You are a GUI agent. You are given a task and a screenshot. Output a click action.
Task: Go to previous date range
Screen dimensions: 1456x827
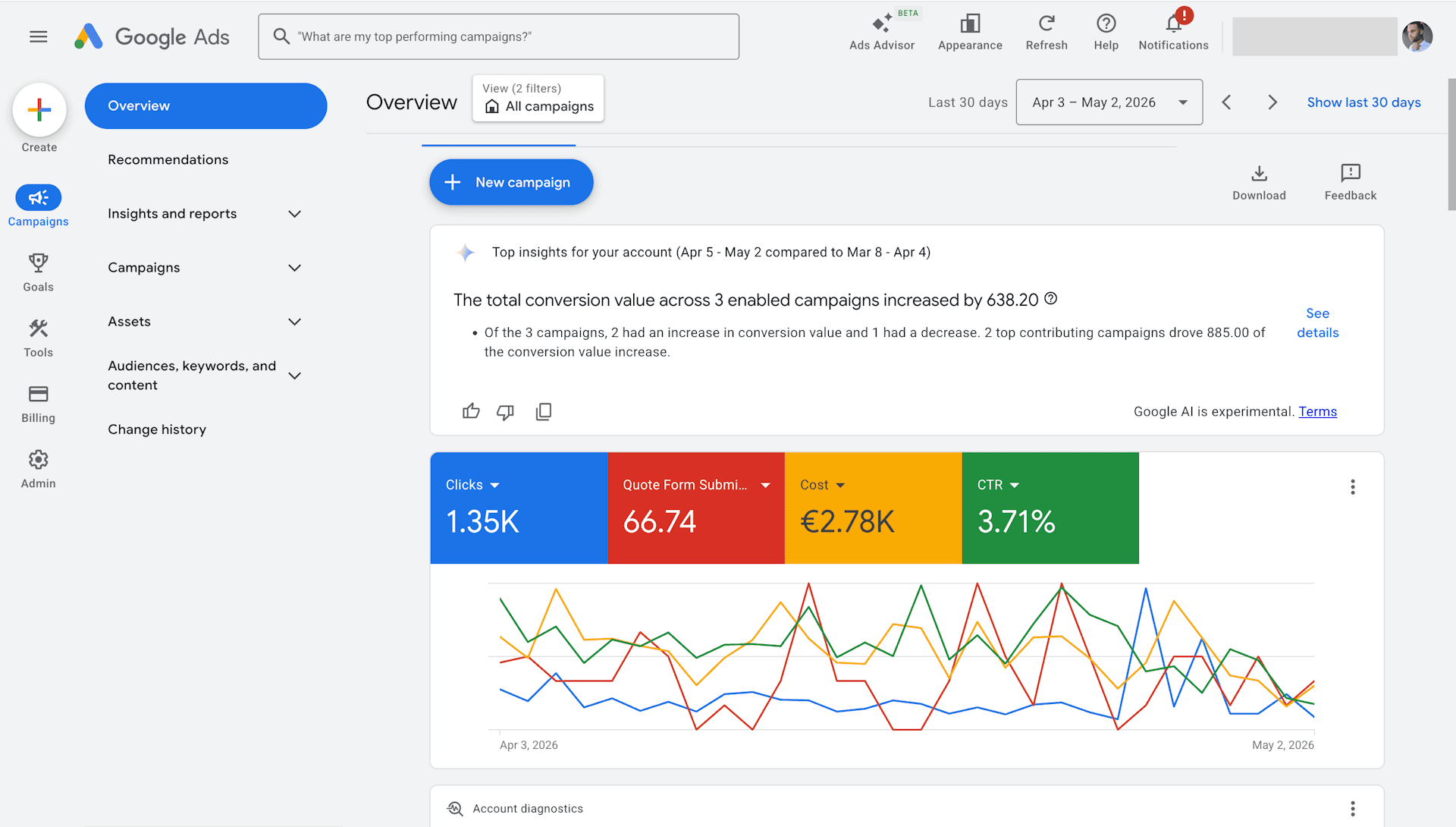[1226, 102]
